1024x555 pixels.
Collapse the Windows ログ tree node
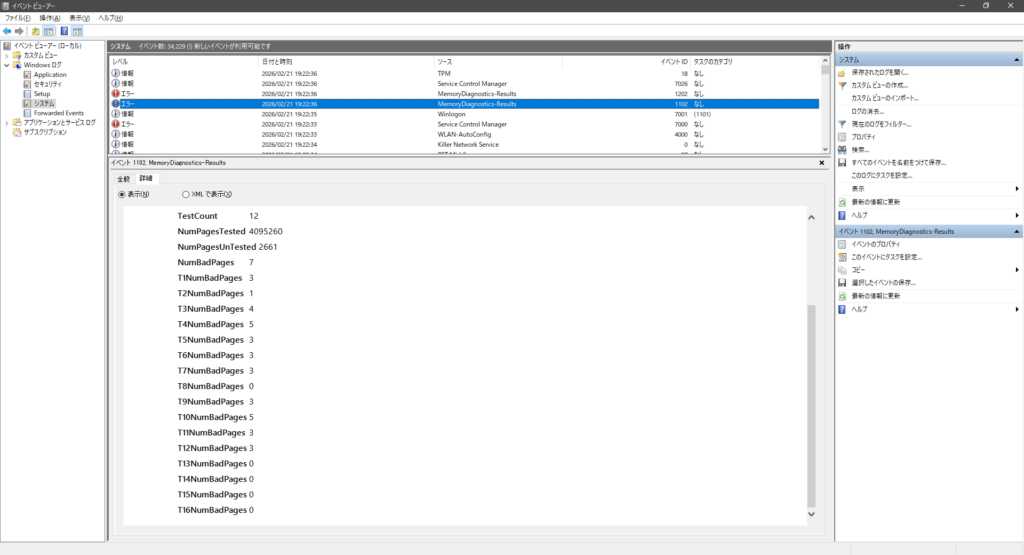coord(6,65)
